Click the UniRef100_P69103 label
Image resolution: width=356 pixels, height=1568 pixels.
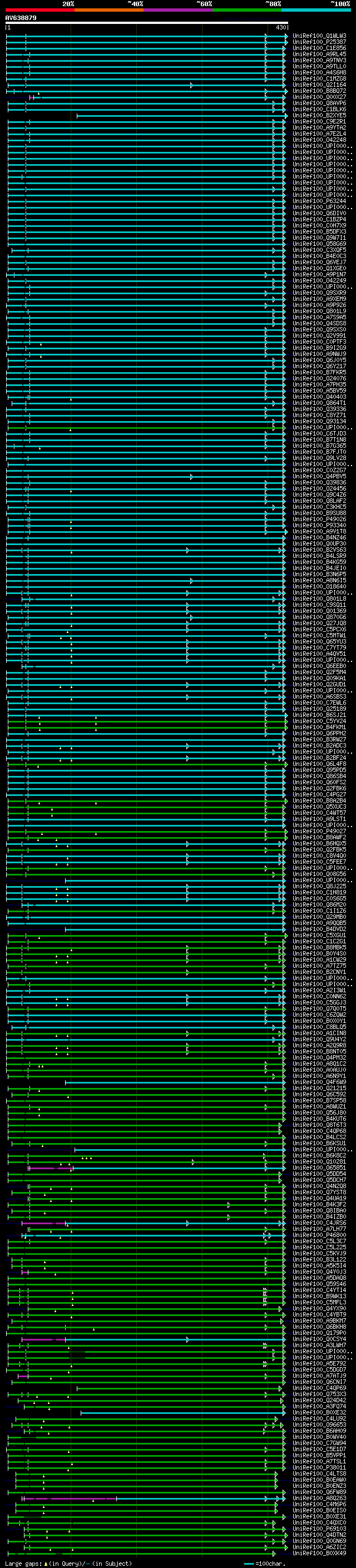point(319,1529)
